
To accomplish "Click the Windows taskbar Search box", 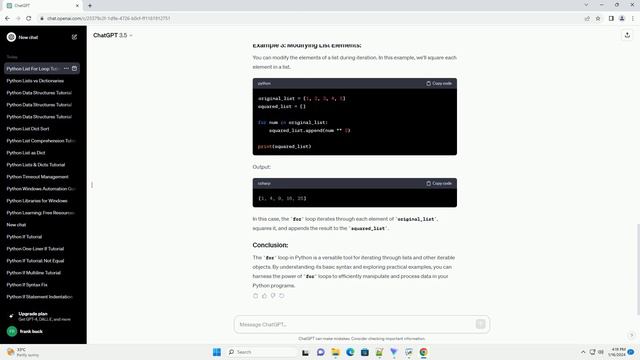I will click(x=263, y=352).
